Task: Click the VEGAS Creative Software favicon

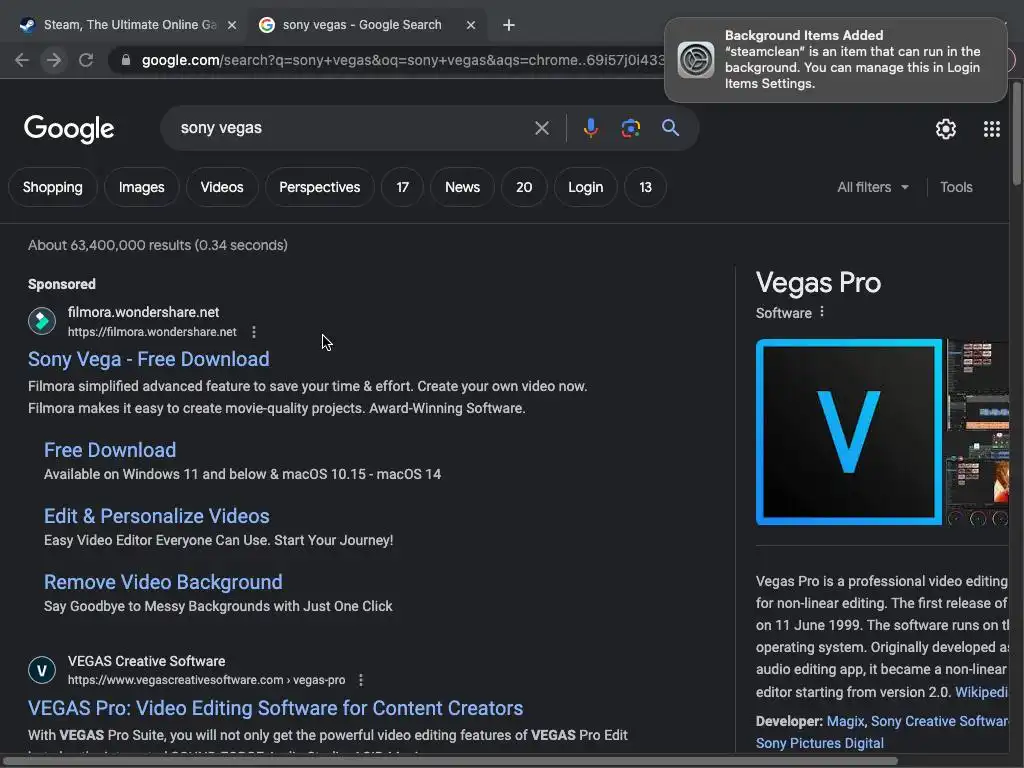Action: point(42,670)
